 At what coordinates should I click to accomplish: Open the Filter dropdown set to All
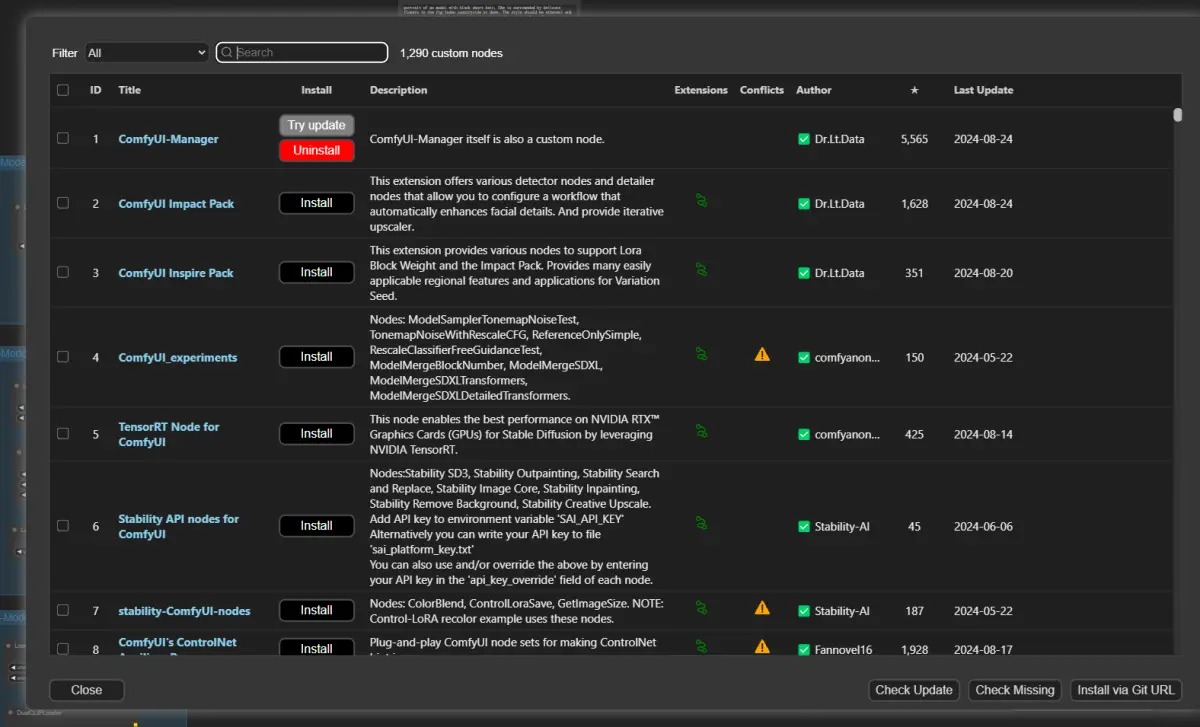click(146, 53)
